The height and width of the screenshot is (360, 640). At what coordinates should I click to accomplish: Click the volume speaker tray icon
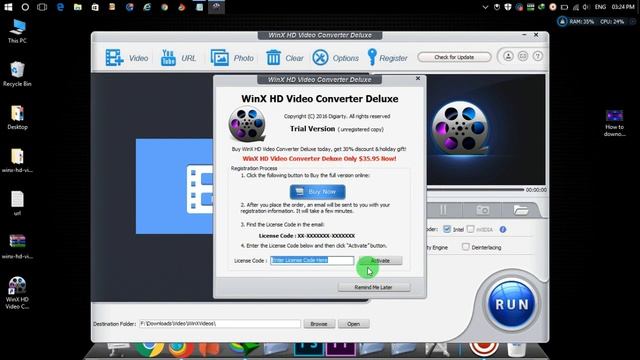[x=587, y=7]
